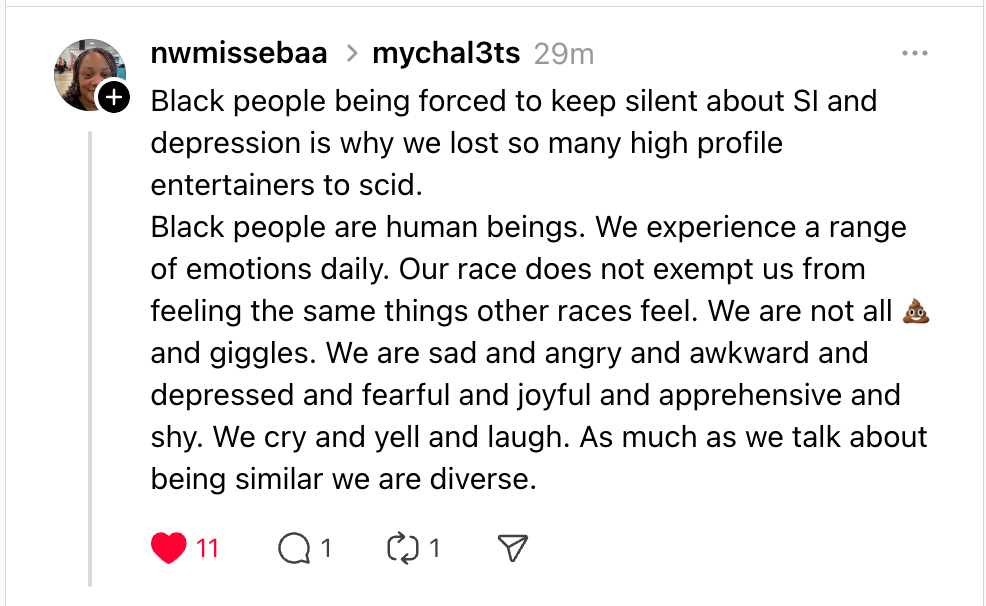Image resolution: width=986 pixels, height=606 pixels.
Task: Click the chevron arrow between usernames
Action: (351, 54)
